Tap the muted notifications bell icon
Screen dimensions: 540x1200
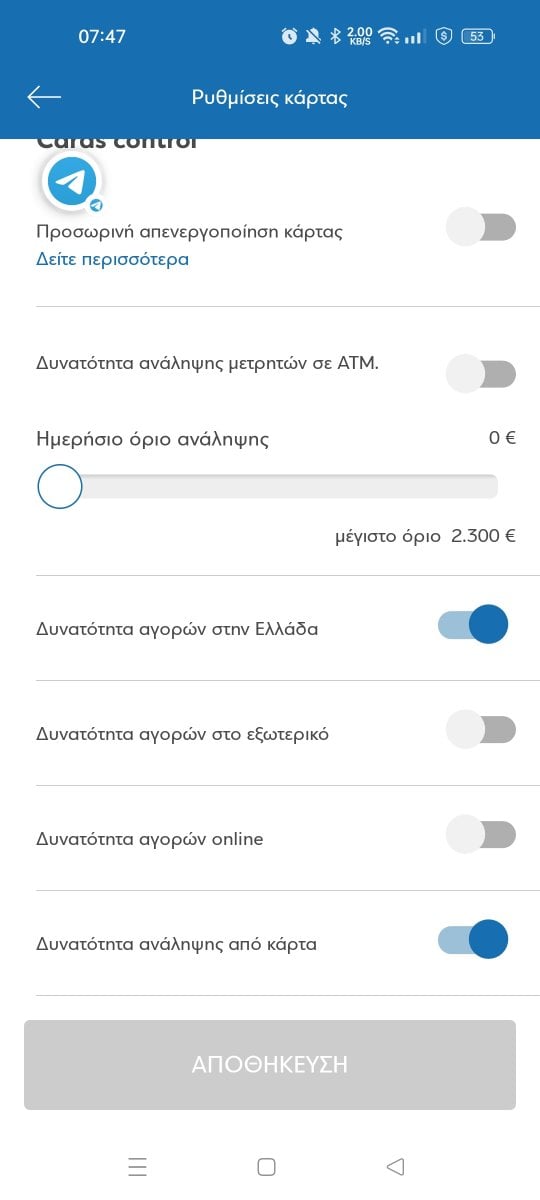pyautogui.click(x=313, y=37)
